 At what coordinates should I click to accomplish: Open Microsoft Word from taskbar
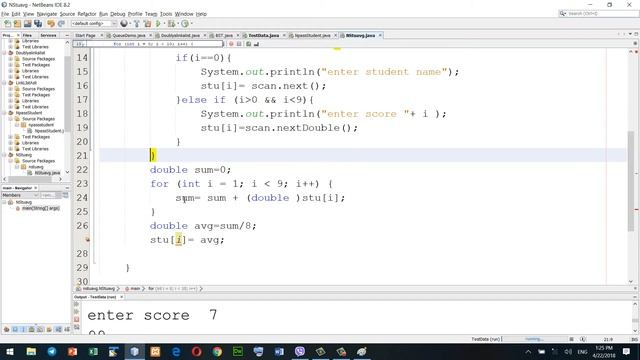(279, 351)
